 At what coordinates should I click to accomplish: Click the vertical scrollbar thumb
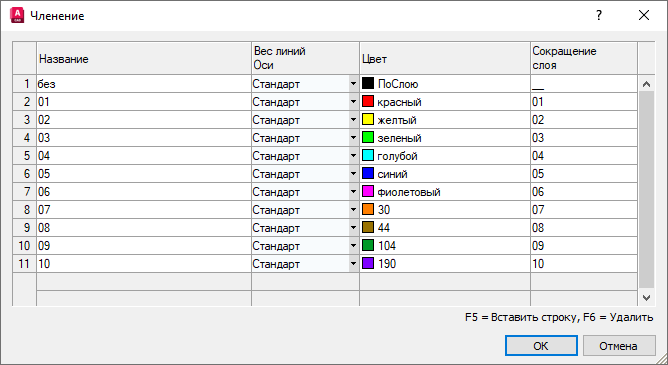(x=646, y=189)
